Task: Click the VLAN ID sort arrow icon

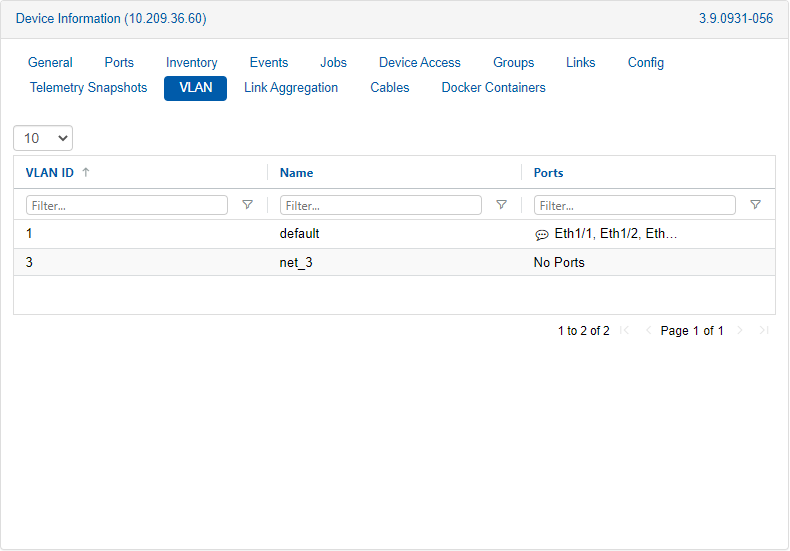Action: coord(86,172)
